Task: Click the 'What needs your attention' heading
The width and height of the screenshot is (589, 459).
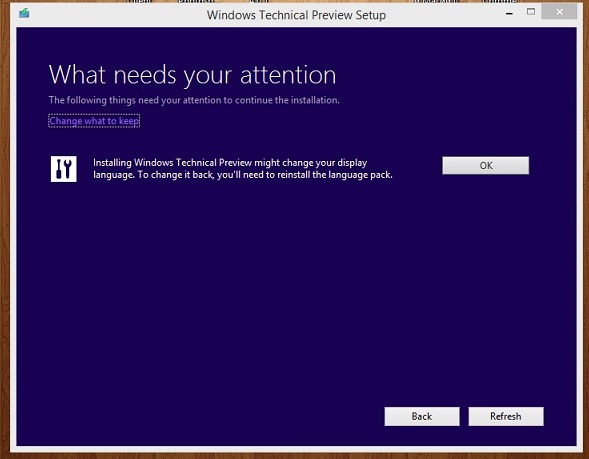Action: (192, 75)
